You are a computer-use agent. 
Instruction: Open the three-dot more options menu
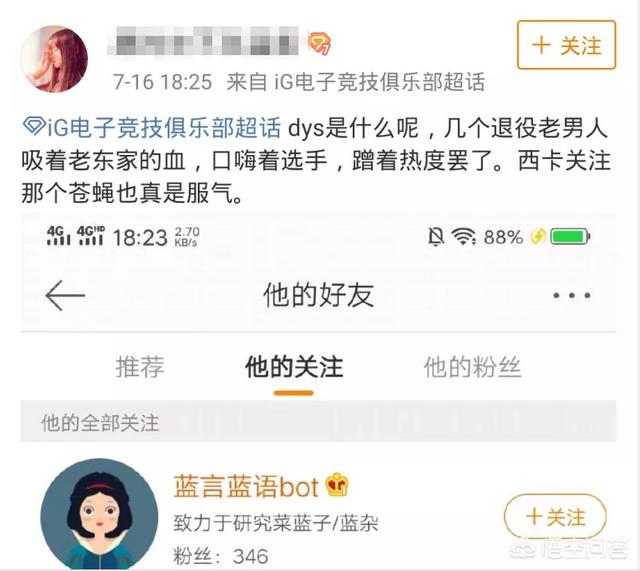pyautogui.click(x=571, y=295)
